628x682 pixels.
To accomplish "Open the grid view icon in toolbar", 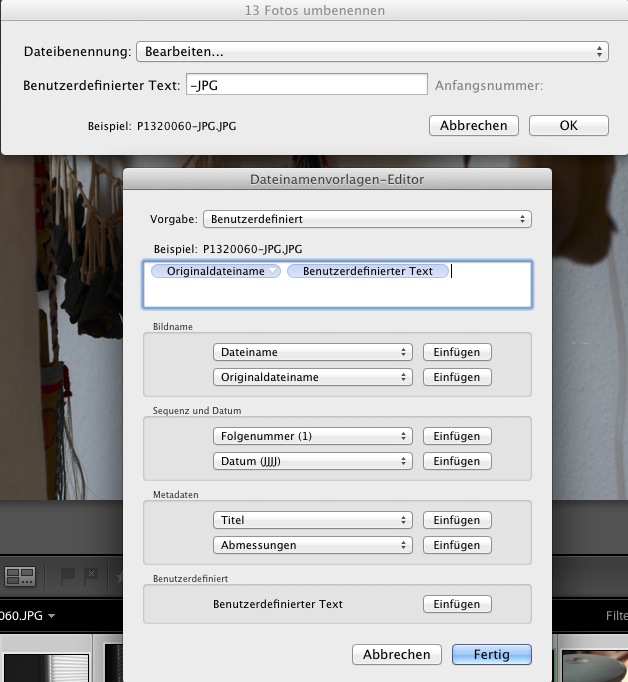I will pyautogui.click(x=20, y=576).
